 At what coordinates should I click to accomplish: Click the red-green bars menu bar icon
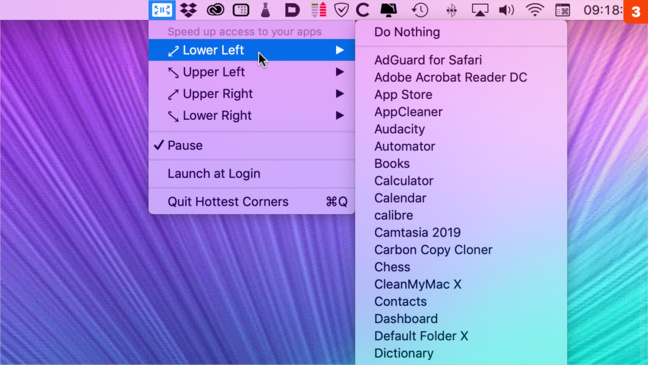[x=319, y=10]
